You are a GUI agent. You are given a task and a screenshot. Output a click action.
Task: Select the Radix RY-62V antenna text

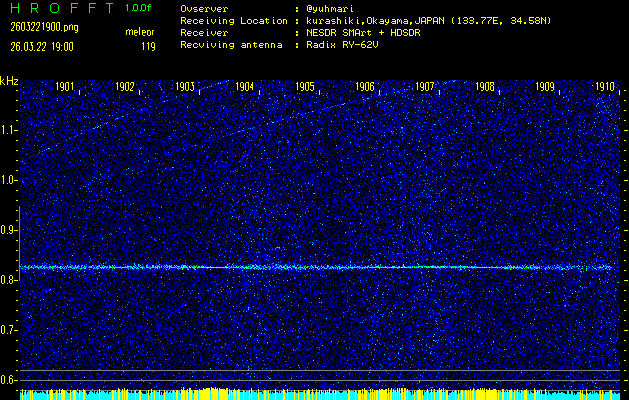tap(344, 46)
